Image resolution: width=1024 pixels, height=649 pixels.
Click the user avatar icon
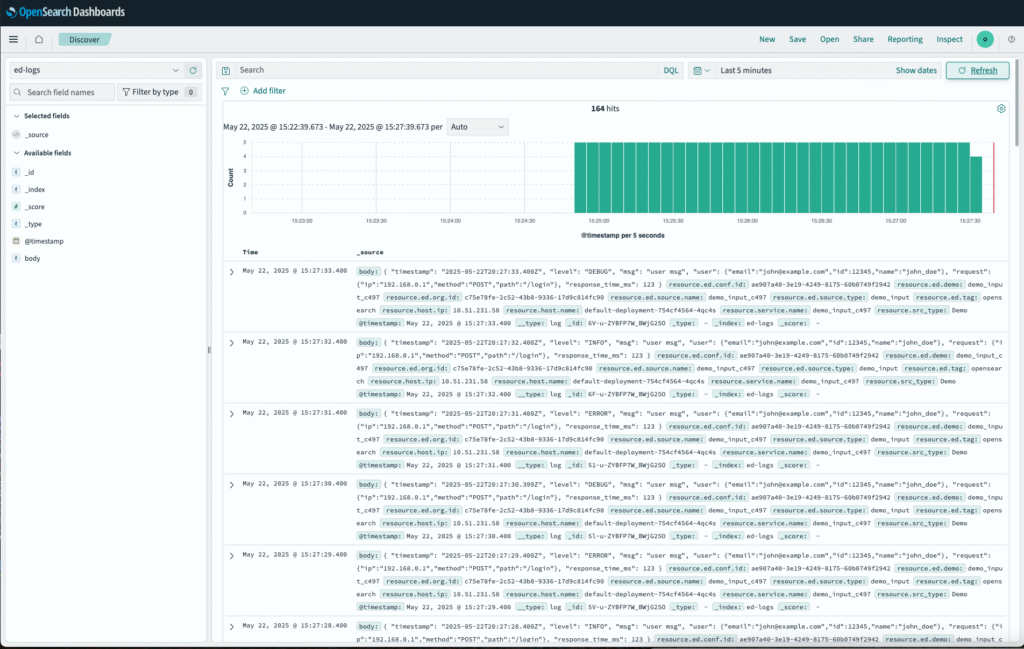point(985,39)
